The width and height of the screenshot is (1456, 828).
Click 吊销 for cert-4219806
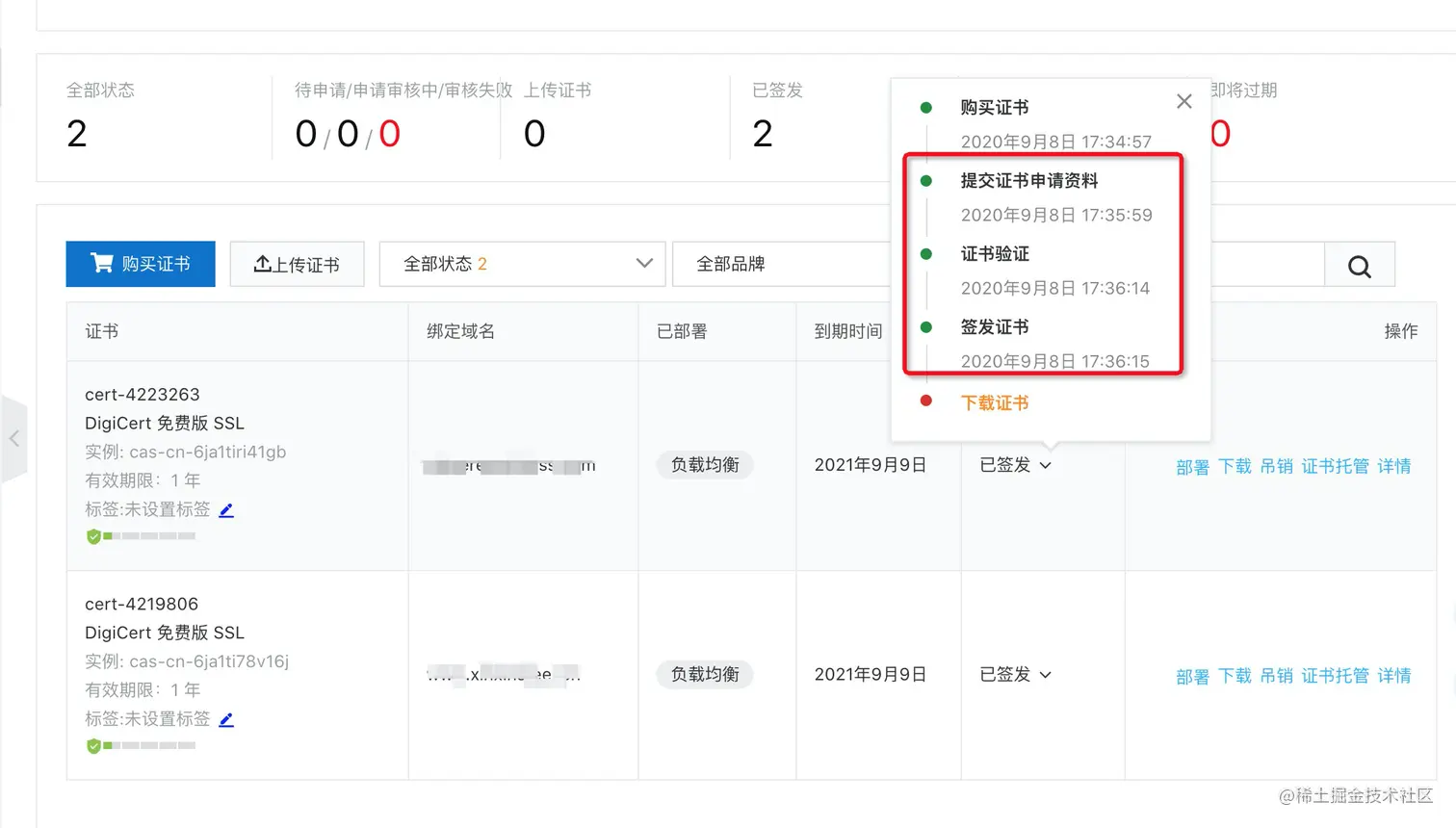[x=1277, y=676]
